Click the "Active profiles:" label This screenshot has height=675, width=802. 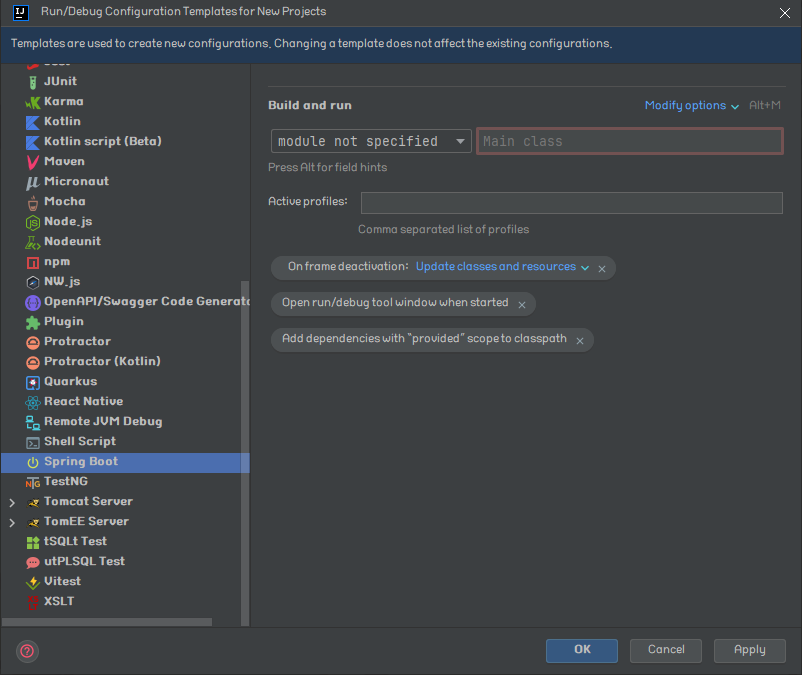point(308,201)
